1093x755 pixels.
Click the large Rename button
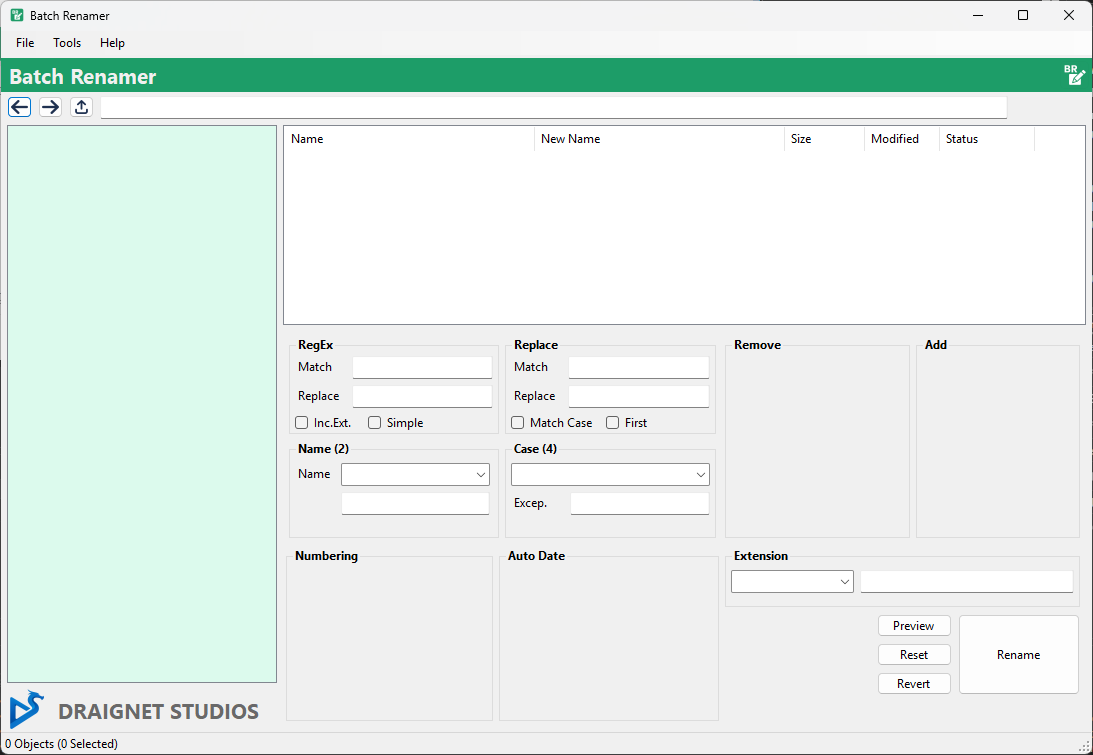click(1018, 655)
